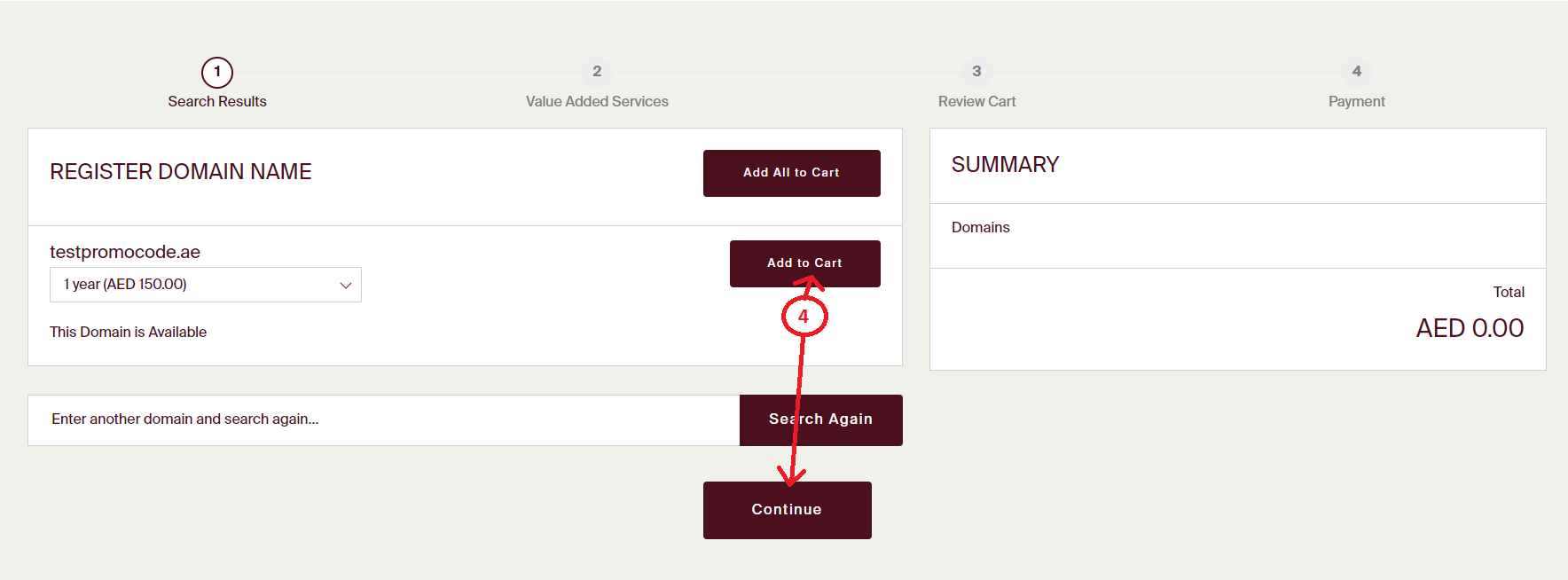Screen dimensions: 1568x580
Task: Click the red annotated circle number 4
Action: (804, 317)
